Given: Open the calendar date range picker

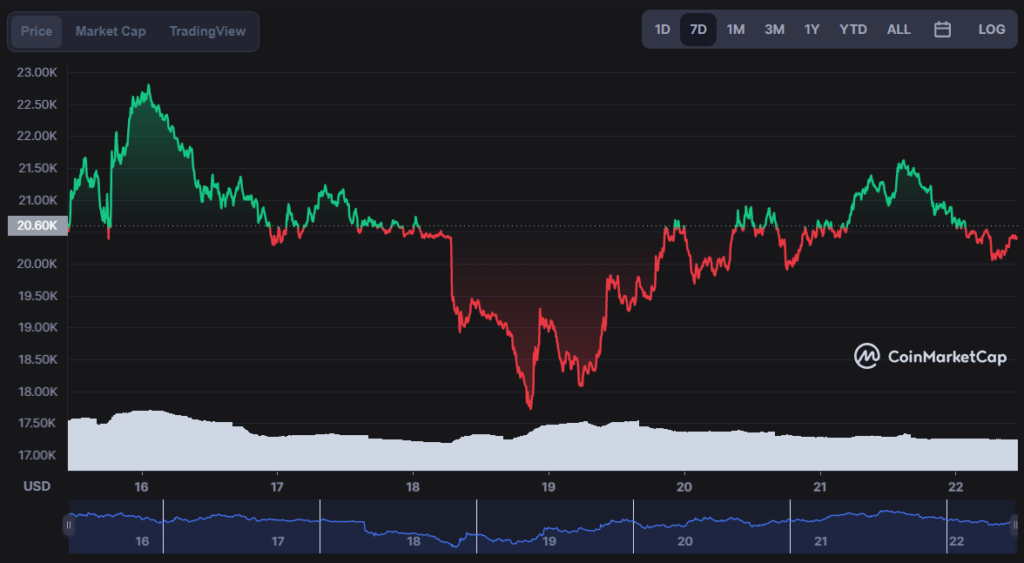Looking at the screenshot, I should [x=942, y=29].
